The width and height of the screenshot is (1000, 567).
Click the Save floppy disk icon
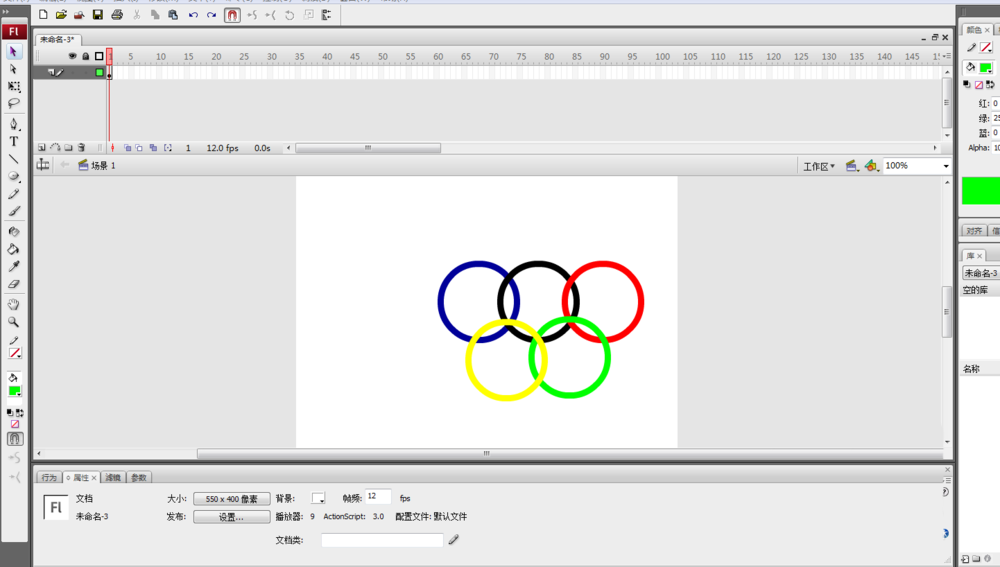coord(98,14)
